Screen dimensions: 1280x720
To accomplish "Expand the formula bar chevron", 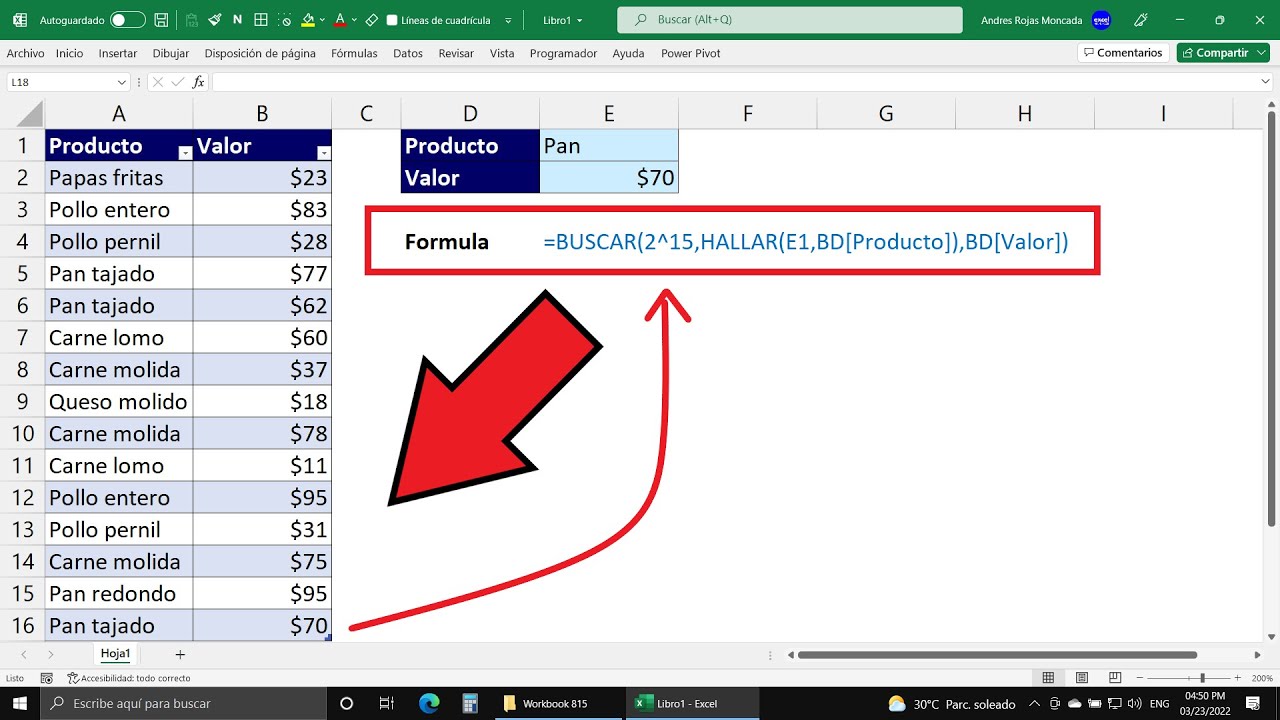I will pos(1266,82).
